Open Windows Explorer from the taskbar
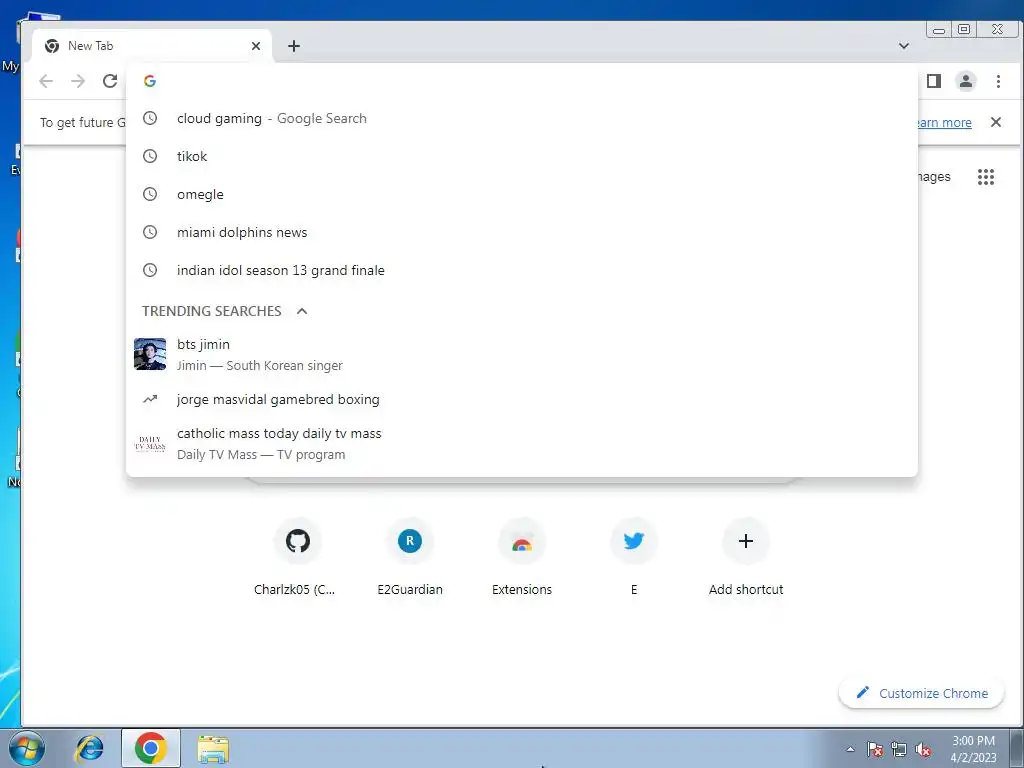This screenshot has width=1024, height=768. click(214, 748)
